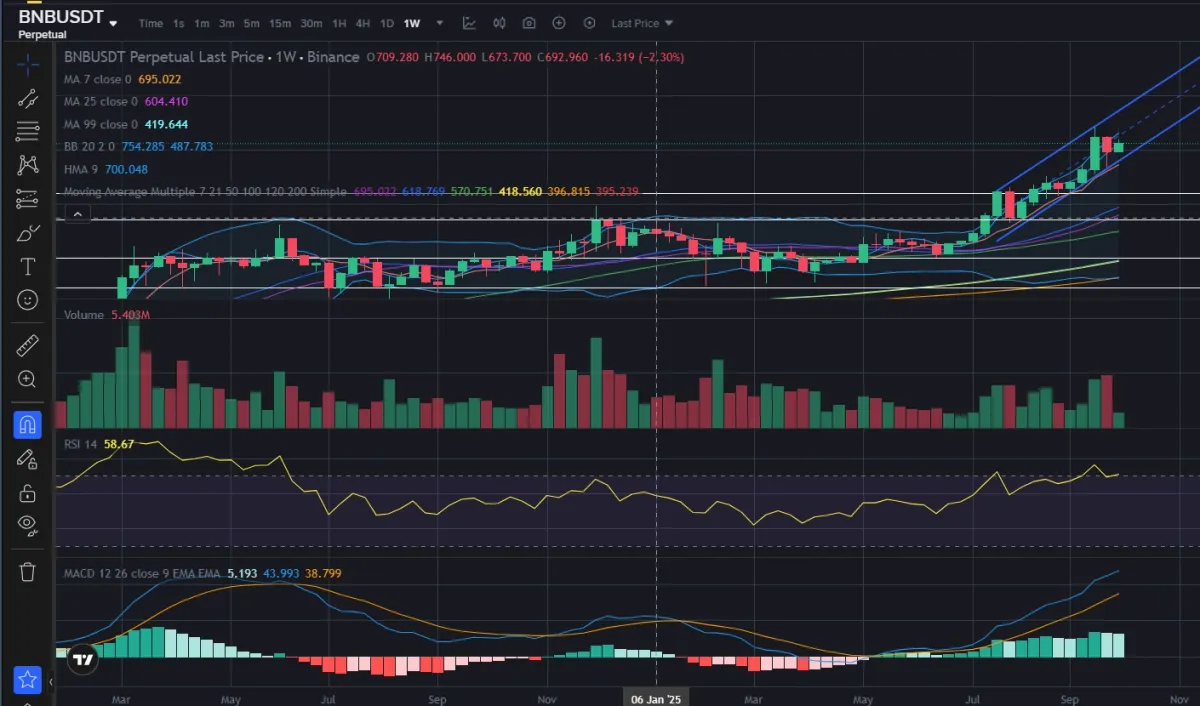Image resolution: width=1200 pixels, height=706 pixels.
Task: Select the 4H interval
Action: coord(363,23)
